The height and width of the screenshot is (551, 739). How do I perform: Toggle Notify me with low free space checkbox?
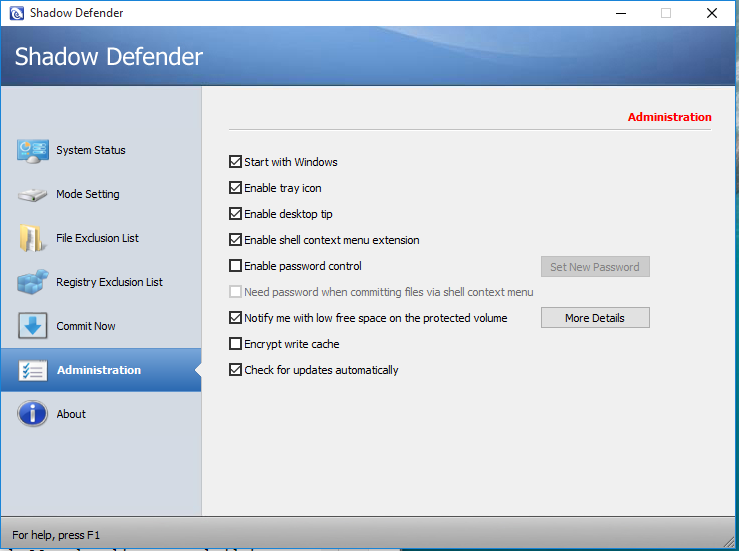(x=235, y=318)
